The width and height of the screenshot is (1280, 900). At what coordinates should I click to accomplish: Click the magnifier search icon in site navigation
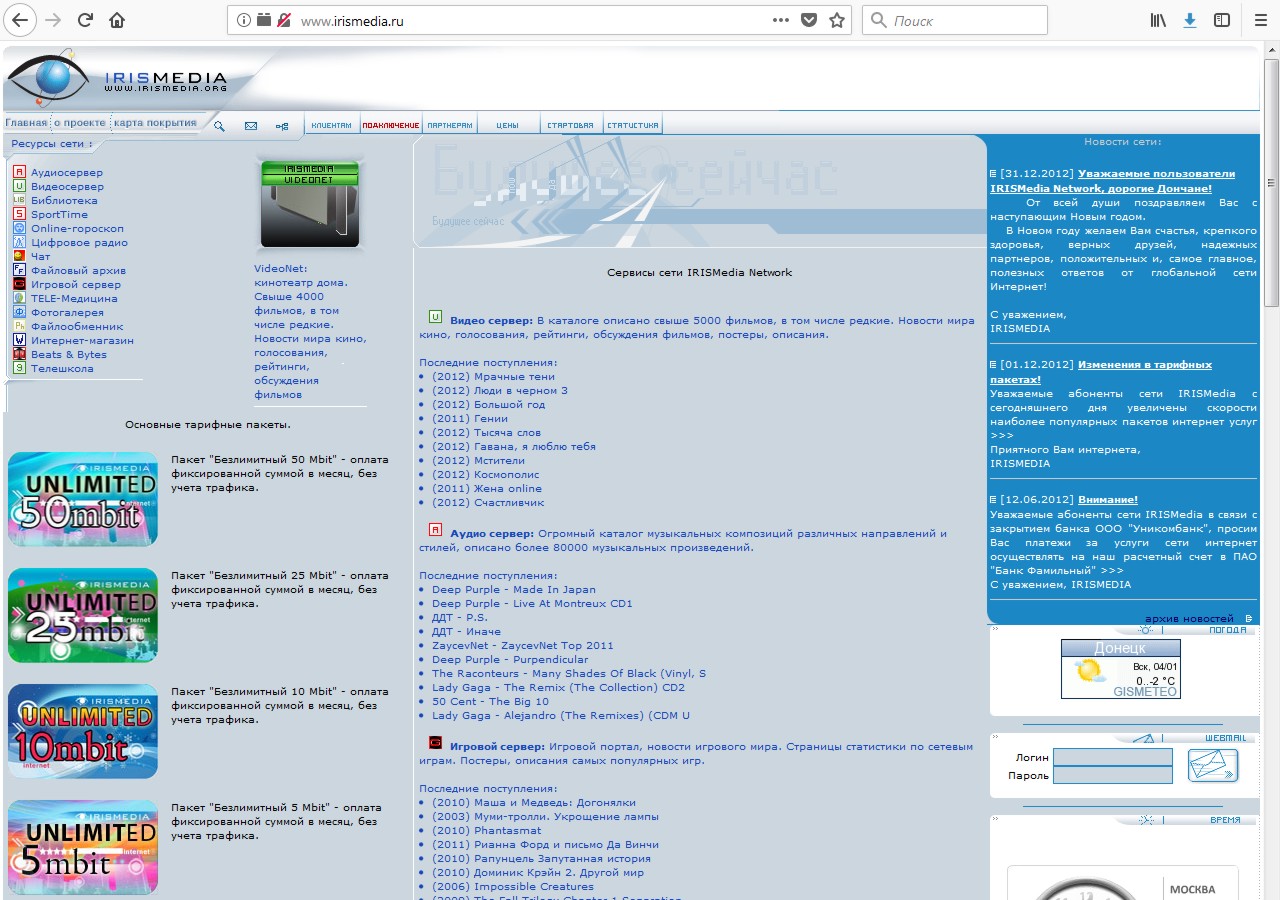219,126
